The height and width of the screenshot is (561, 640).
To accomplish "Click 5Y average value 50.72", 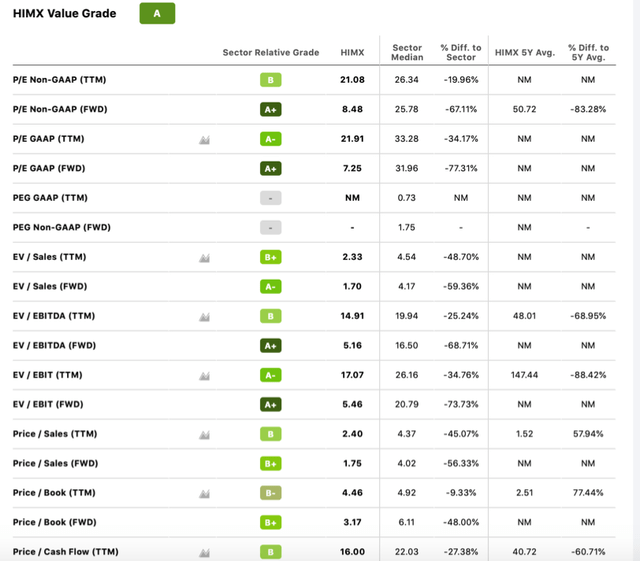I will tap(524, 109).
